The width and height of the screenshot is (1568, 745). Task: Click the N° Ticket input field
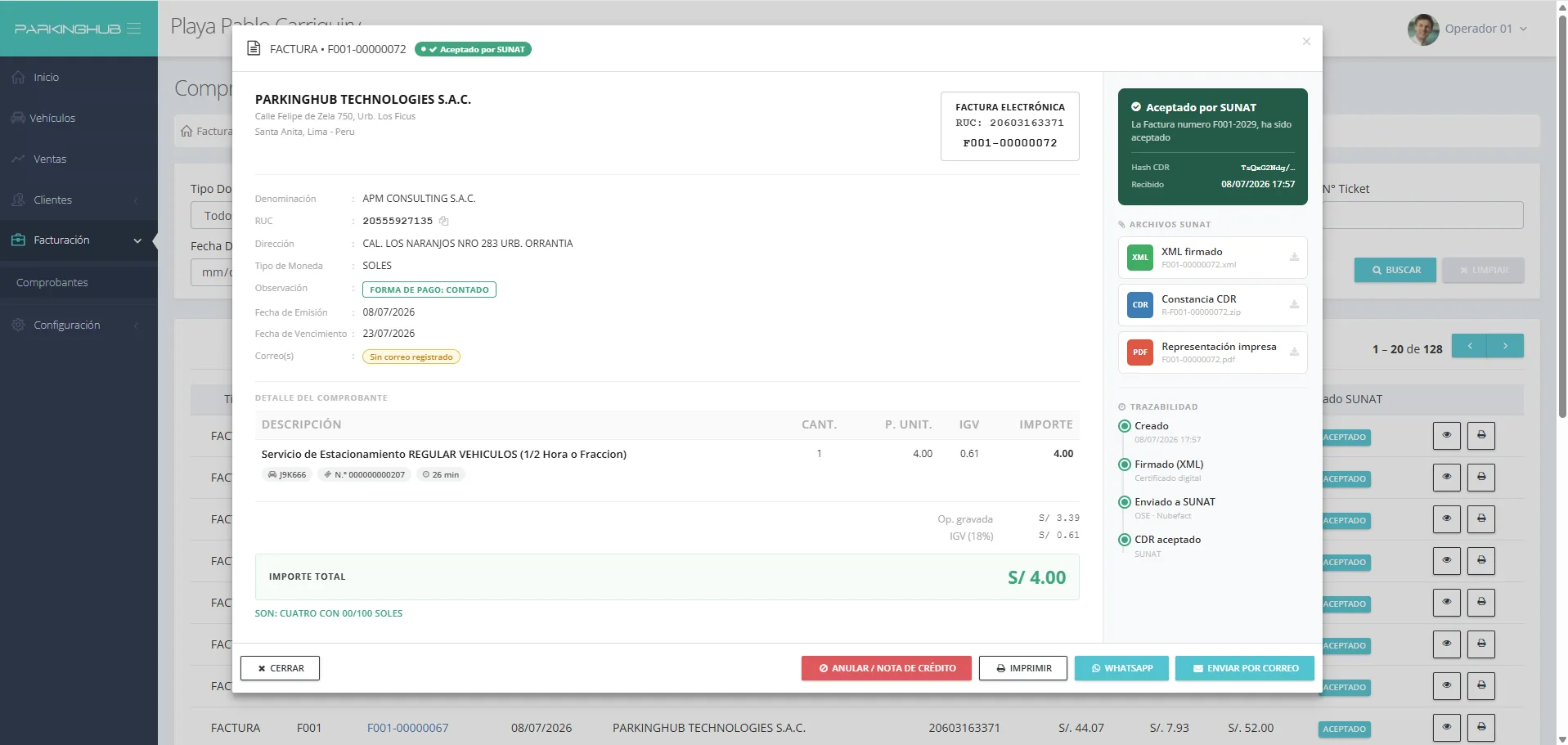coord(1422,215)
